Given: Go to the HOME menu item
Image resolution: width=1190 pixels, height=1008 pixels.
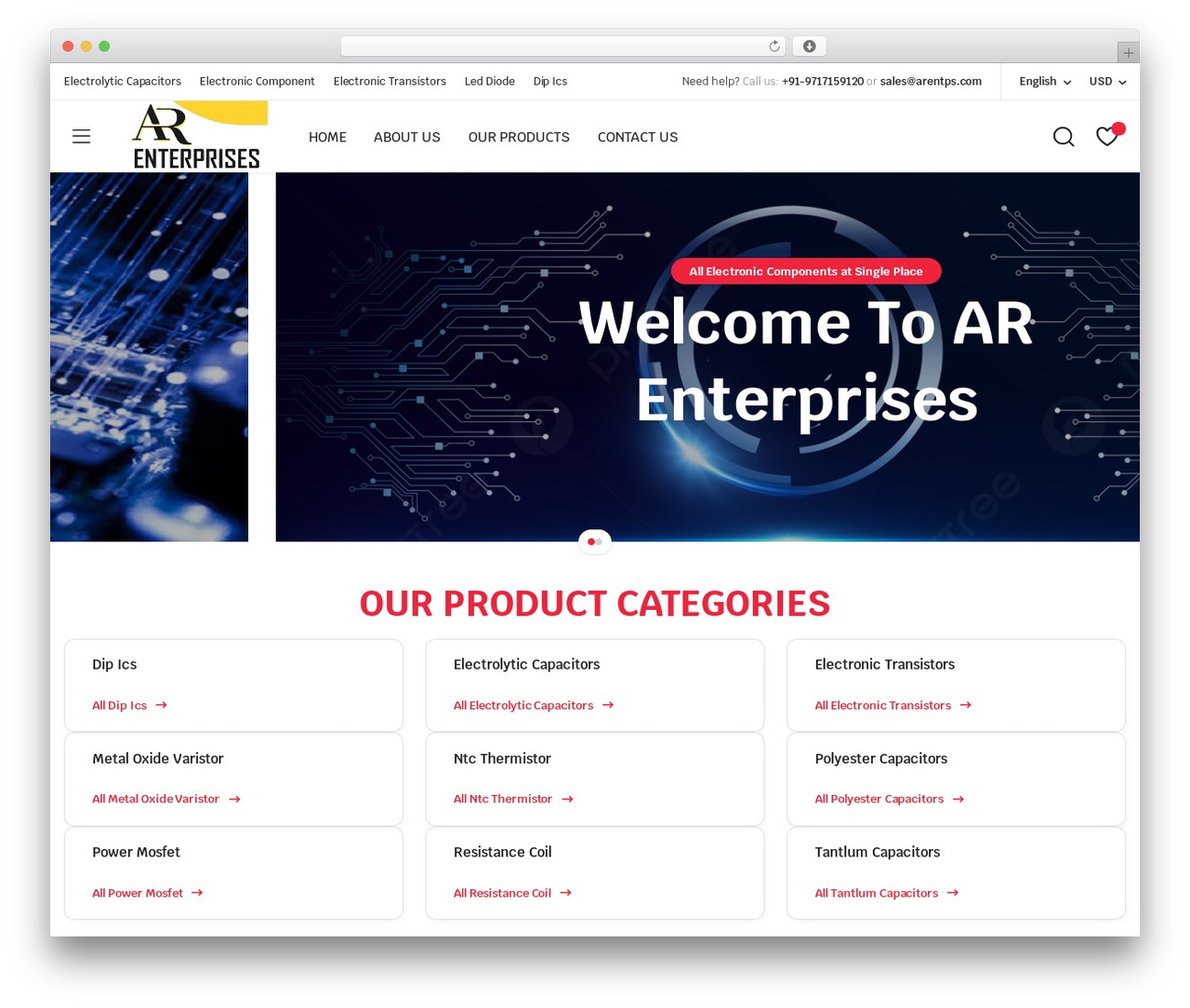Looking at the screenshot, I should pos(327,137).
